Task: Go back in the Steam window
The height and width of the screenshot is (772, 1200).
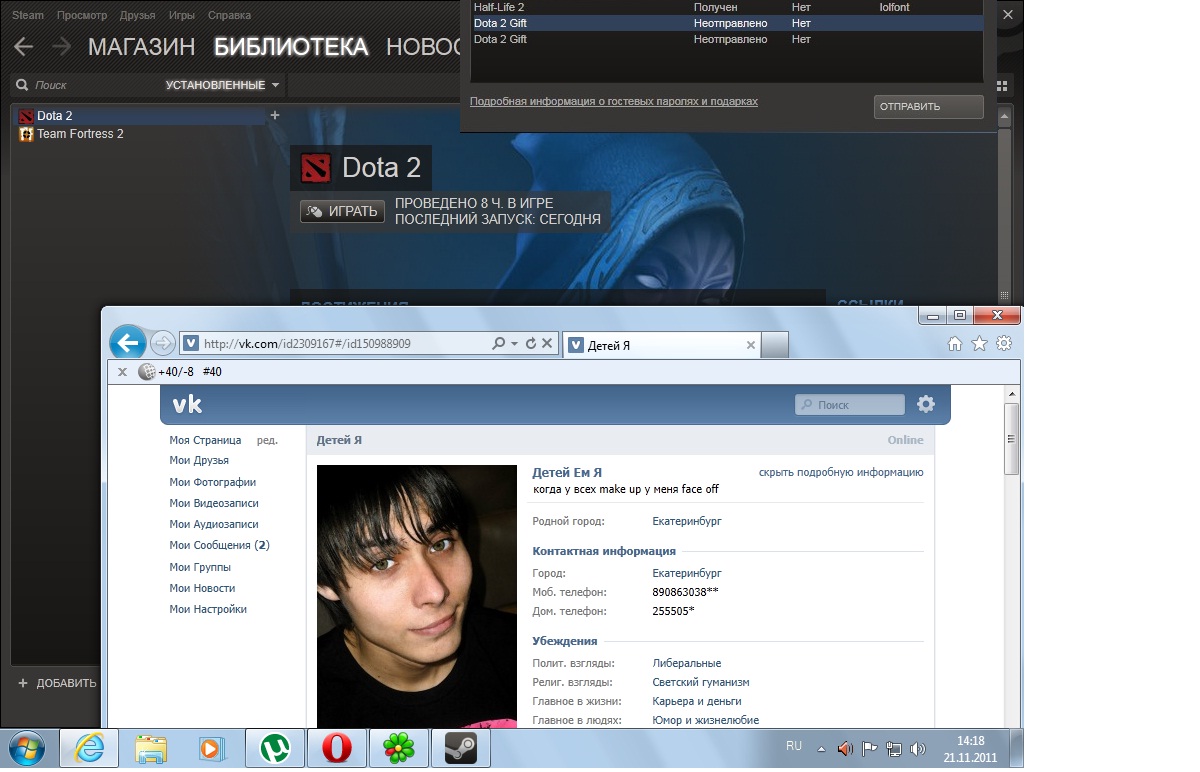Action: pyautogui.click(x=23, y=47)
